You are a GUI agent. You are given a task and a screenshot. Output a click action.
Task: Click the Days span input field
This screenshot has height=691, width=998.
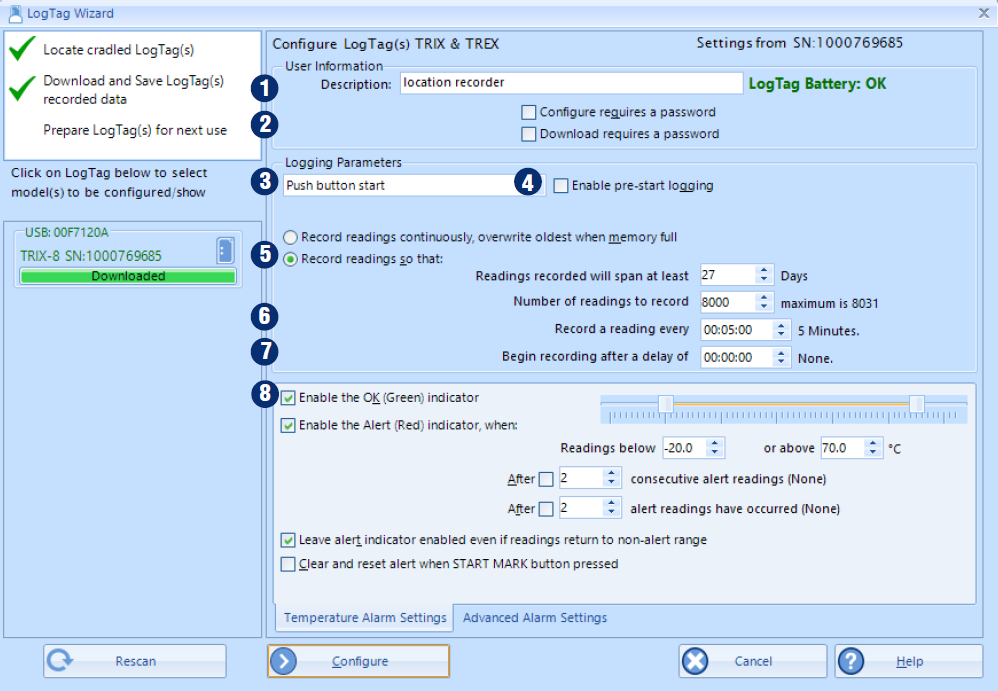729,275
